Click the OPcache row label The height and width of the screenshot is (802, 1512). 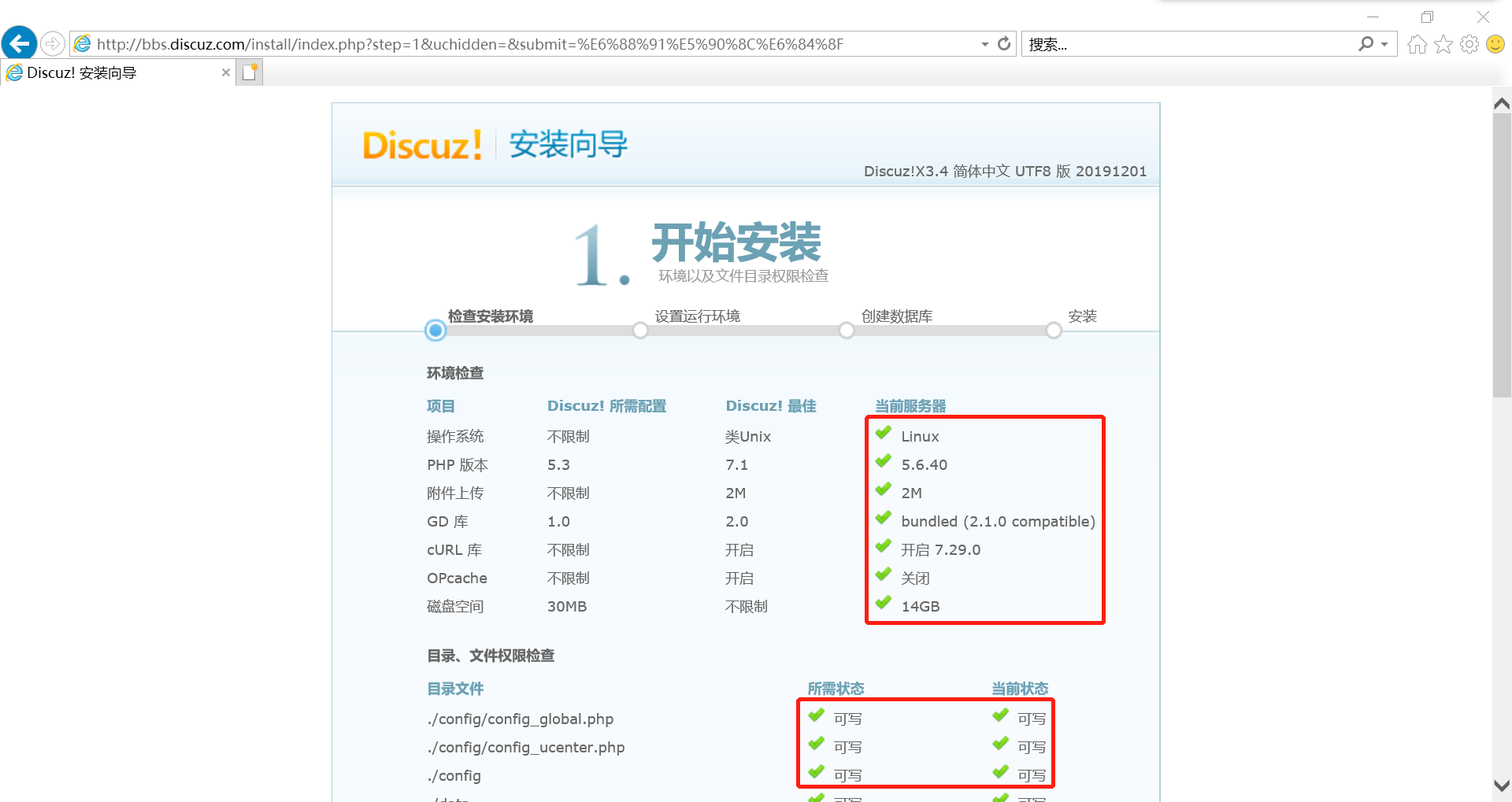457,578
